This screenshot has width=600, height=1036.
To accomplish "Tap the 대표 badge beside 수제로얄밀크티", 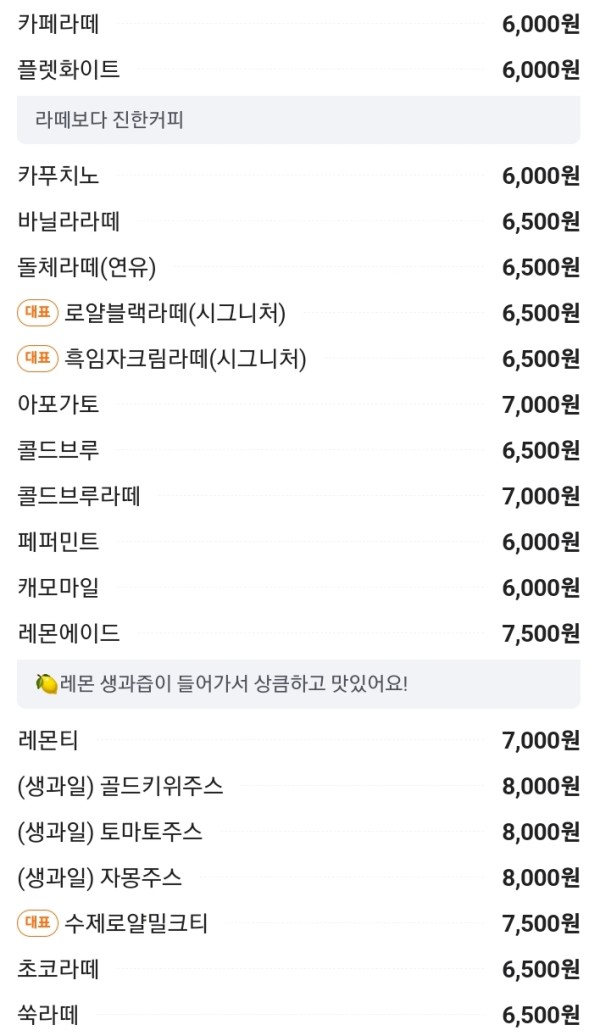I will 38,923.
